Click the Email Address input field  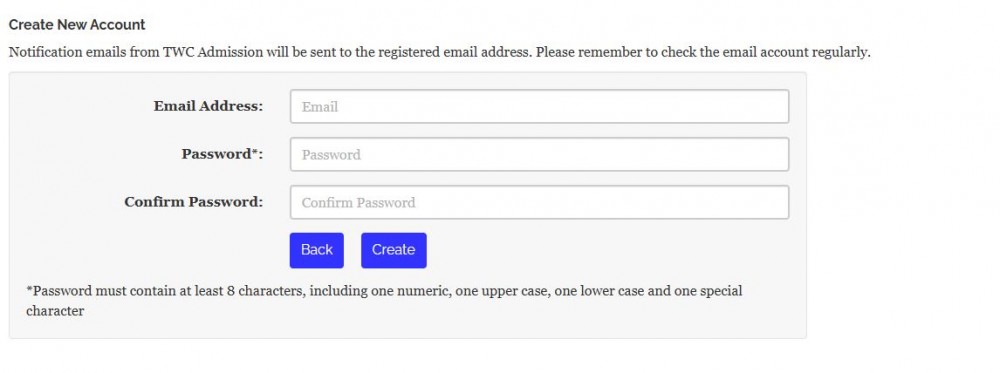539,106
